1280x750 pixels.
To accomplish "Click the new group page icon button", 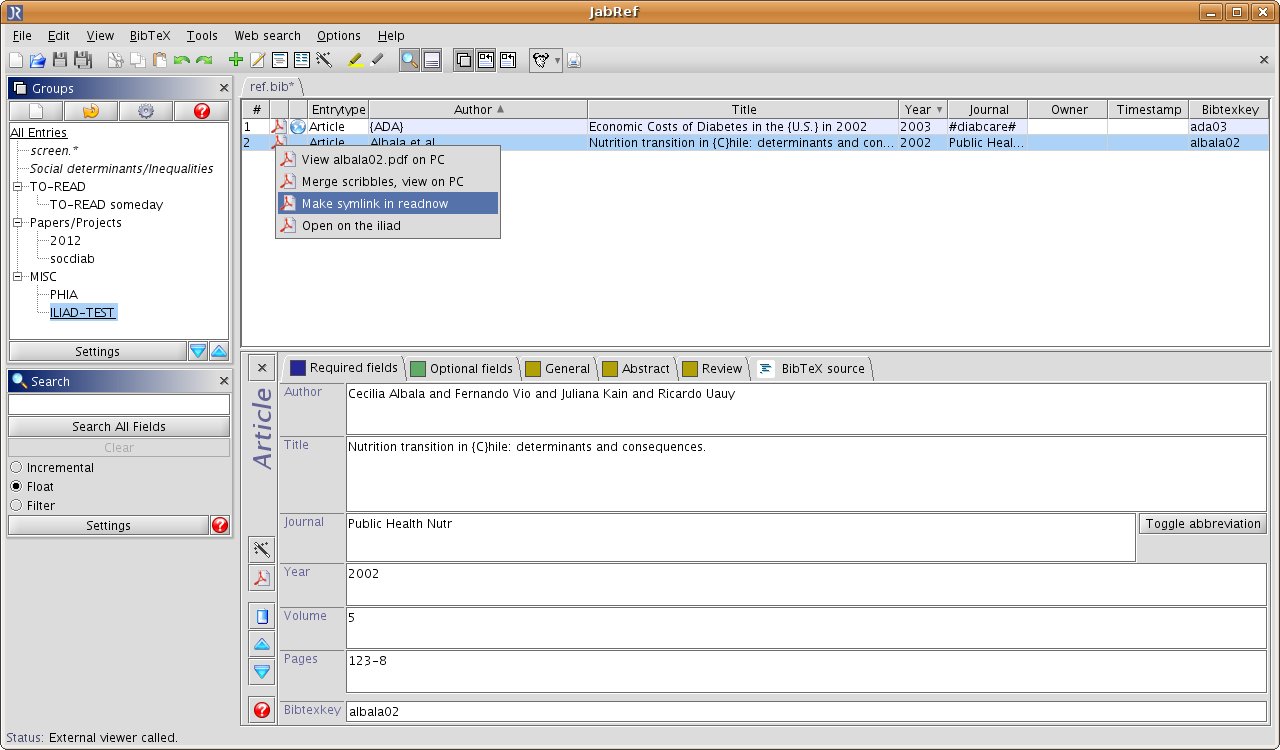I will (x=35, y=111).
